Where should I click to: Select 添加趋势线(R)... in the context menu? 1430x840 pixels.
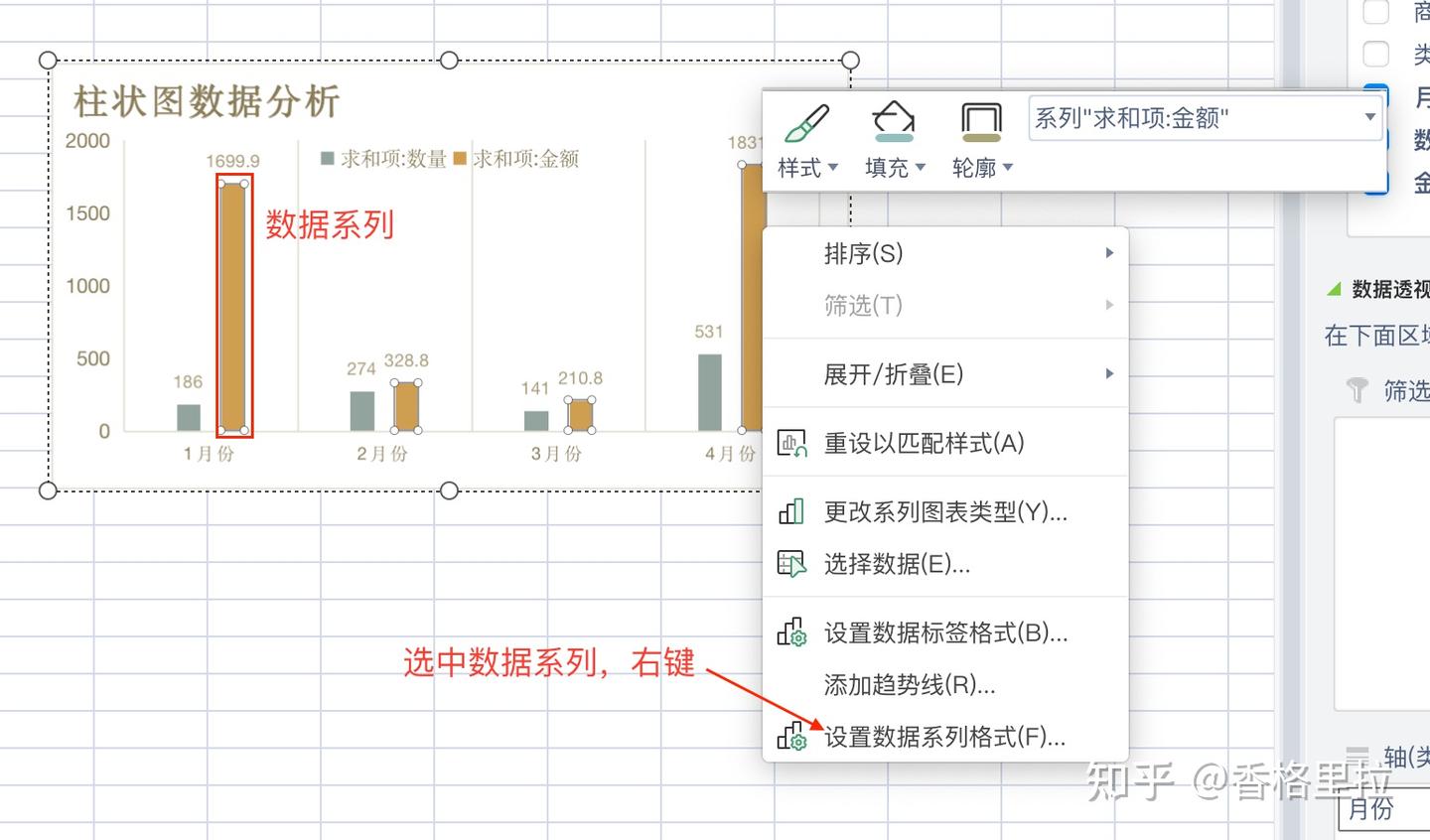pos(945,684)
